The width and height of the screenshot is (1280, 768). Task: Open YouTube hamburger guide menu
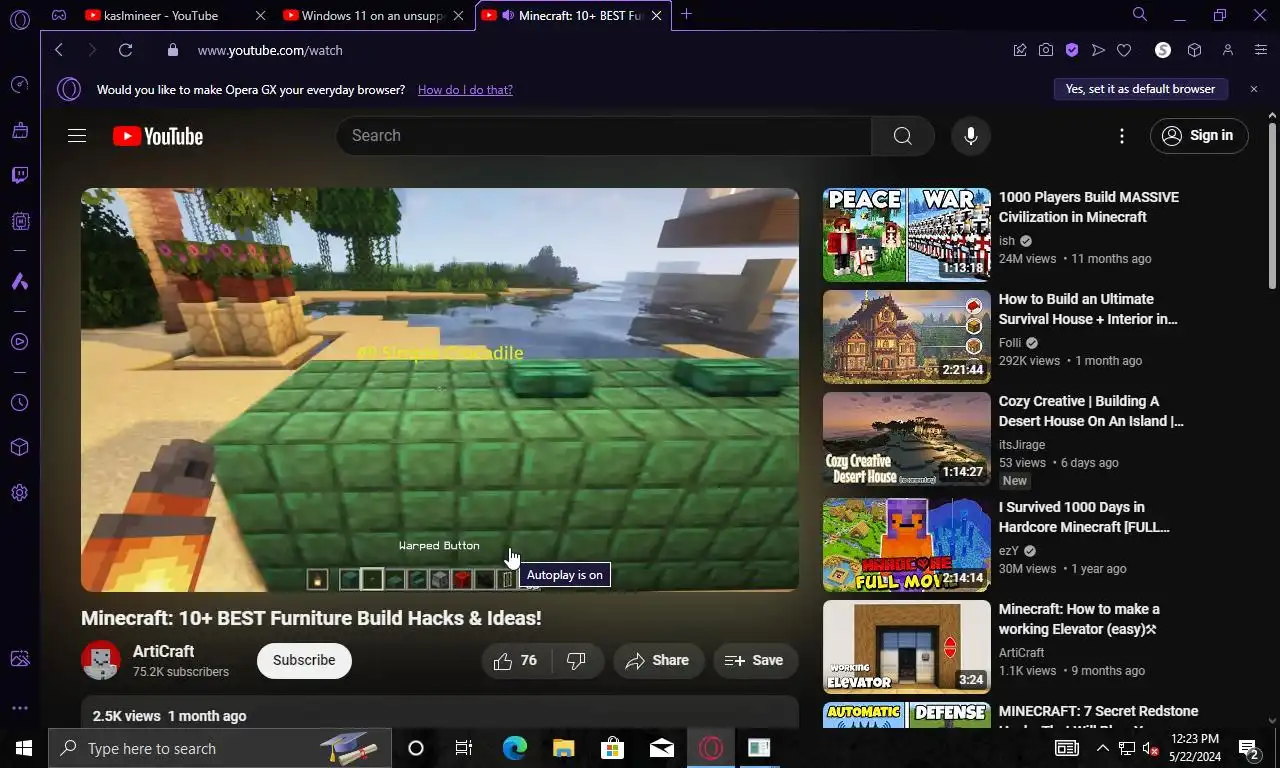[x=77, y=136]
